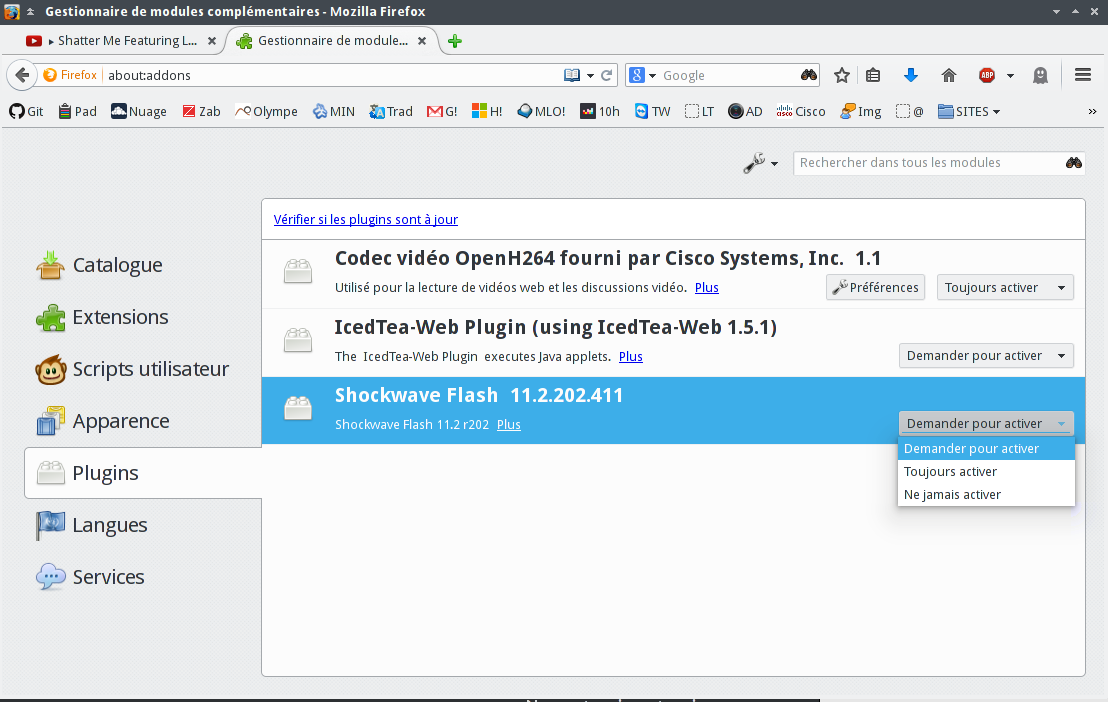The height and width of the screenshot is (702, 1108).
Task: Open the wrench tools dropdown for modules
Action: pos(760,163)
